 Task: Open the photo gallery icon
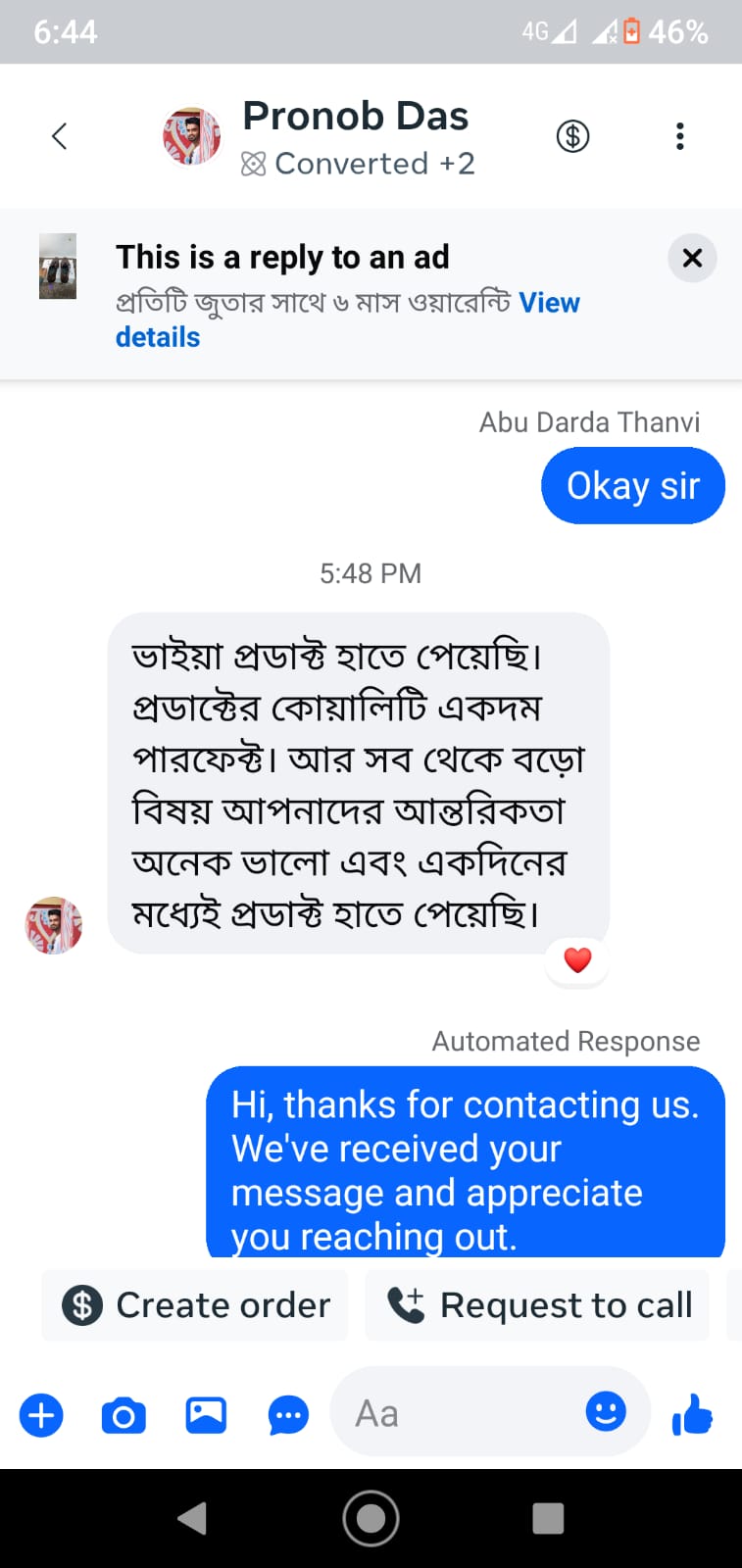click(206, 1416)
